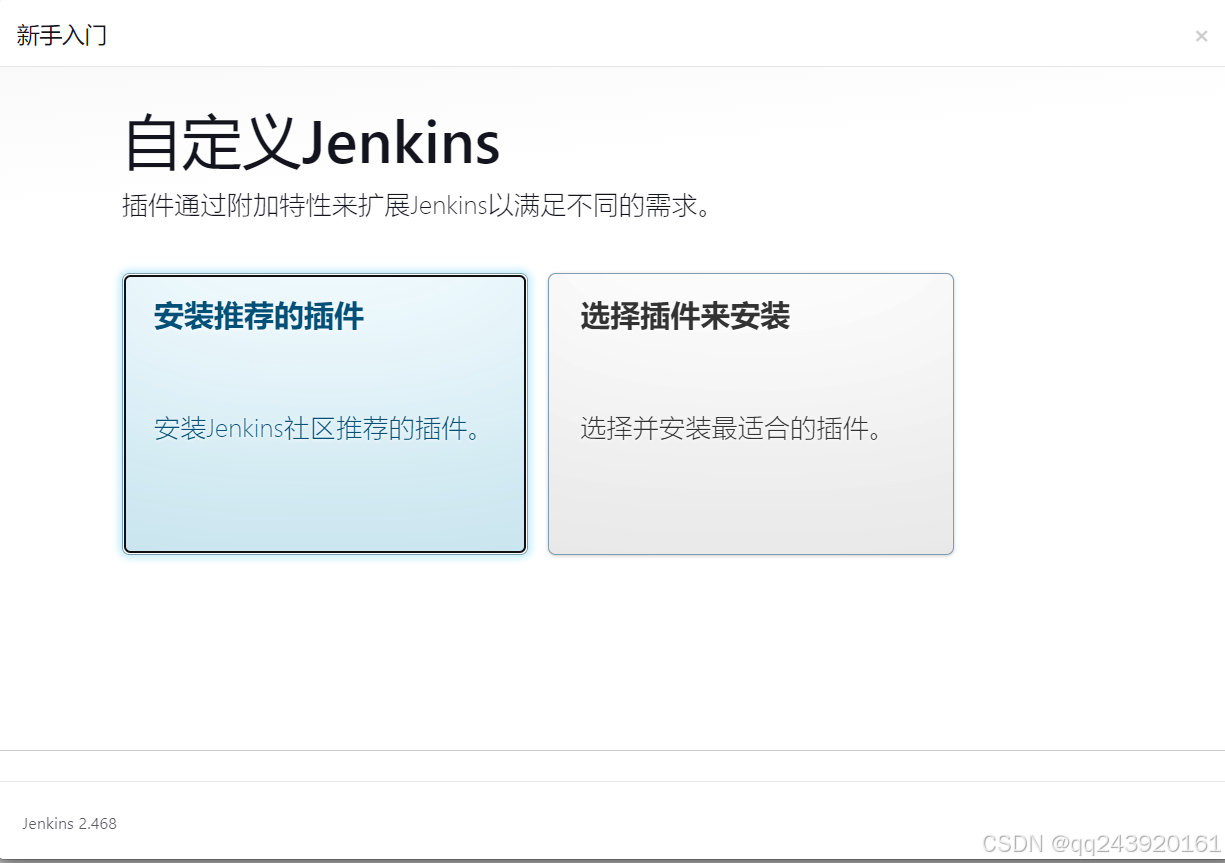Click the Jenkins 2.468 version text
Viewport: 1225px width, 863px height.
click(69, 824)
